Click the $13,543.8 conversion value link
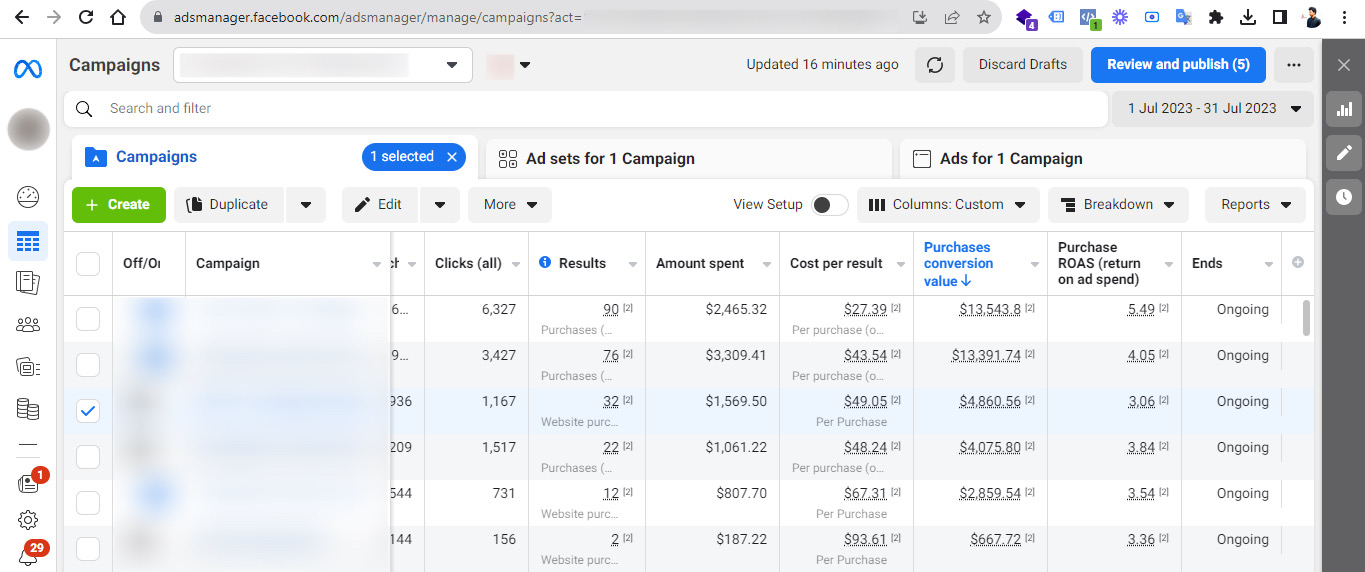This screenshot has height=572, width=1365. tap(990, 310)
